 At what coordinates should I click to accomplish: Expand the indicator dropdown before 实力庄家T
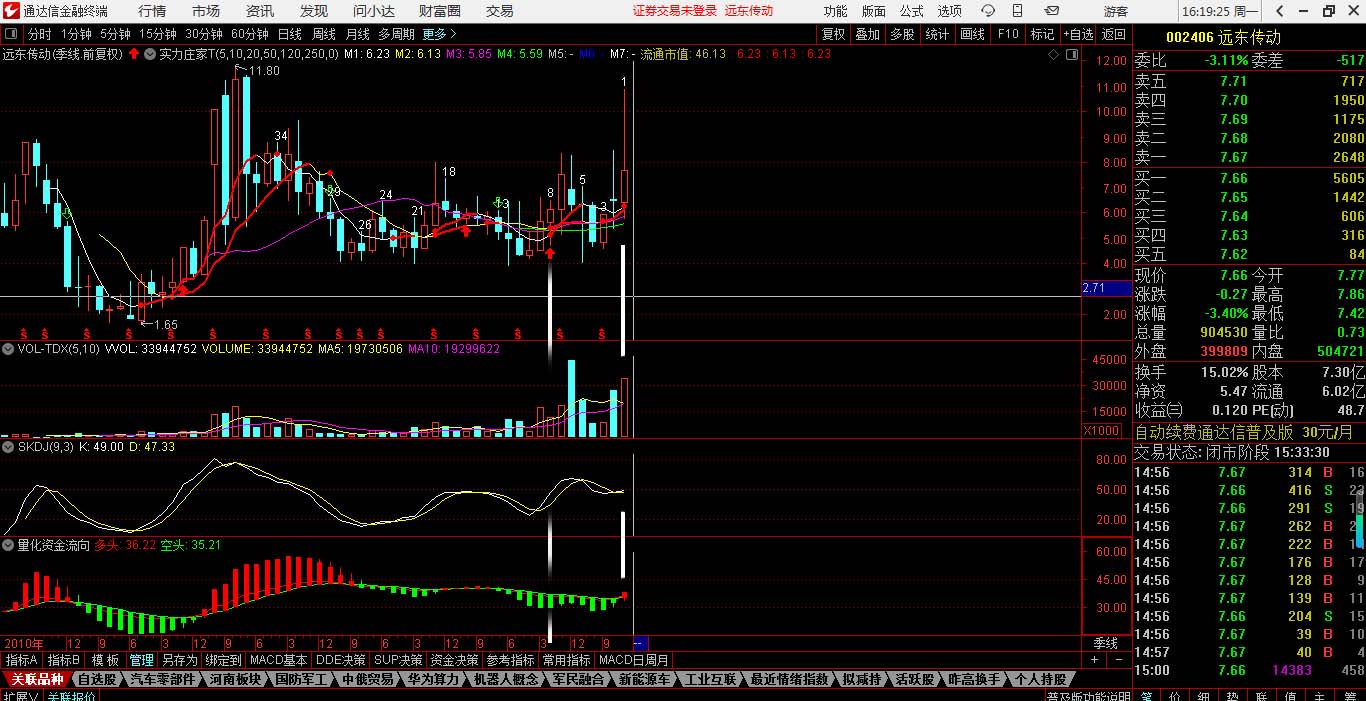(x=150, y=54)
